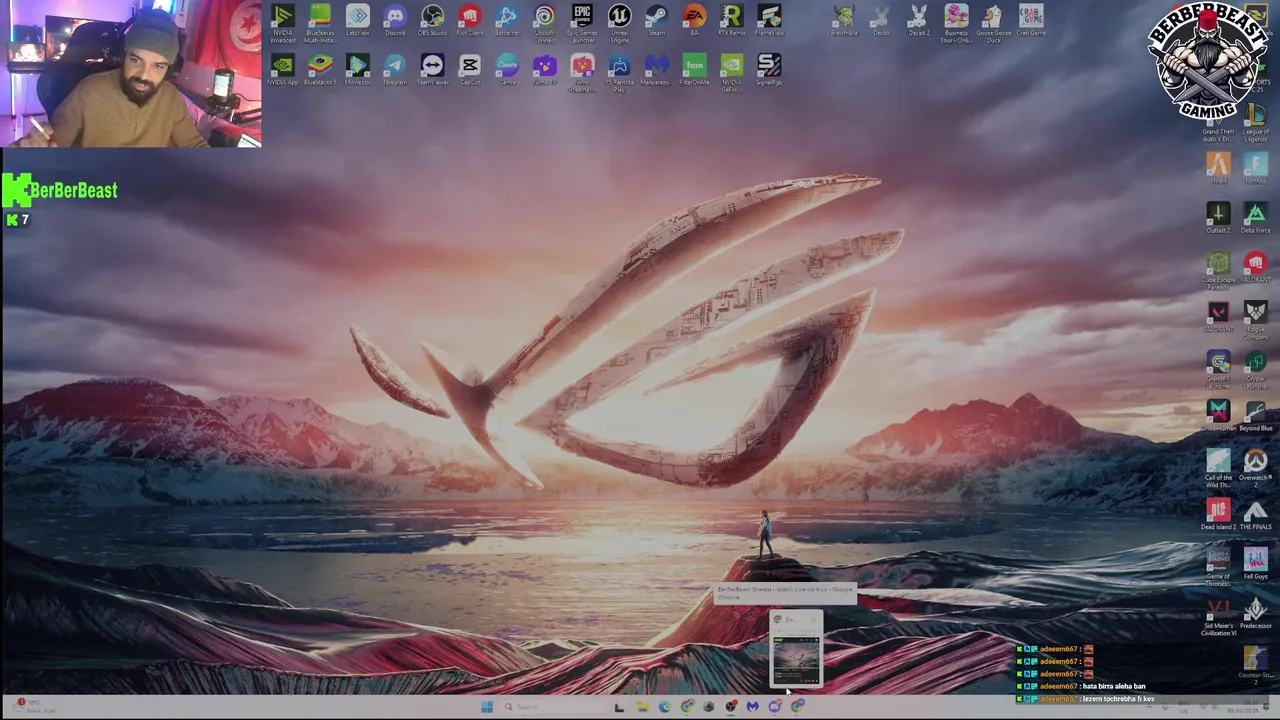
Task: Open the SignalRgb desktop shortcut
Action: click(769, 70)
